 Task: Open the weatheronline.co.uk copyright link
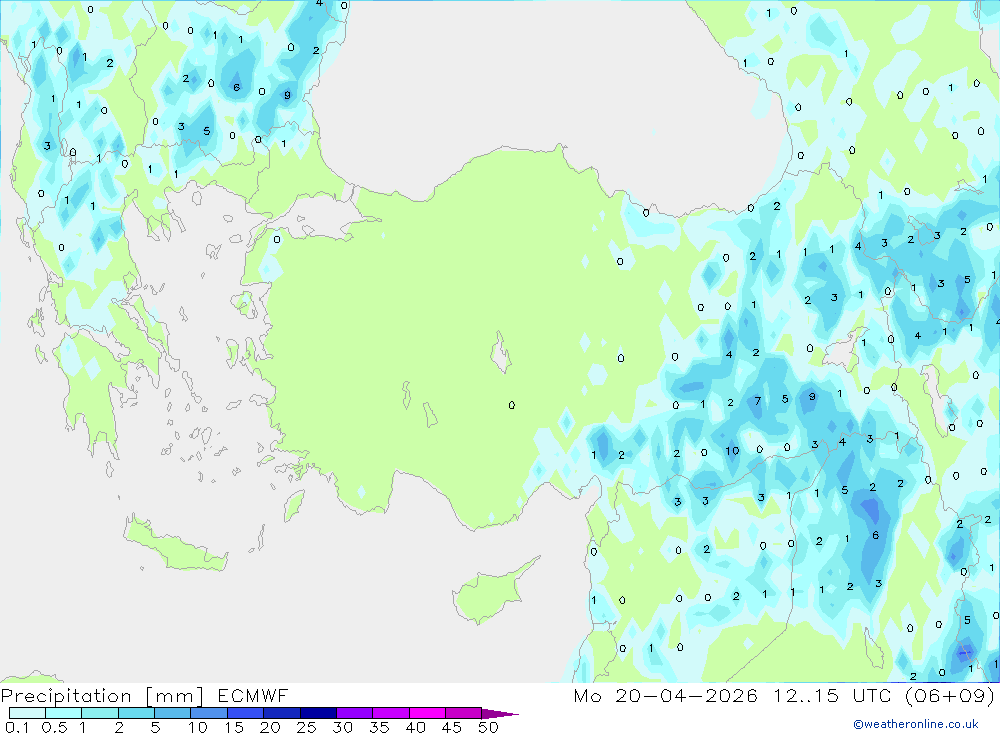(915, 724)
